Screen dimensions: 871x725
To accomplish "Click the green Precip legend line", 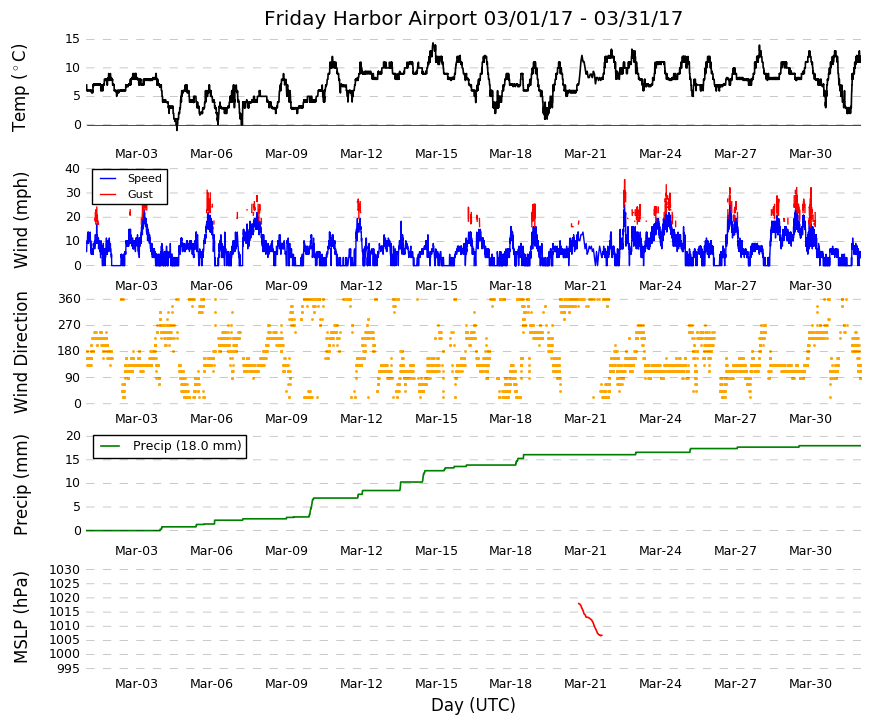I will (110, 446).
